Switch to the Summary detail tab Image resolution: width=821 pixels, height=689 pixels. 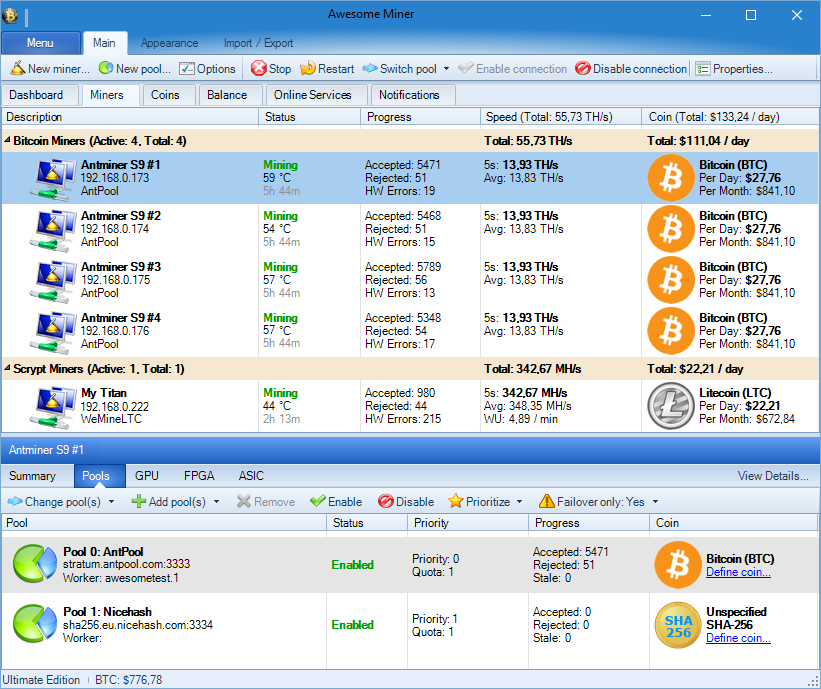[32, 475]
